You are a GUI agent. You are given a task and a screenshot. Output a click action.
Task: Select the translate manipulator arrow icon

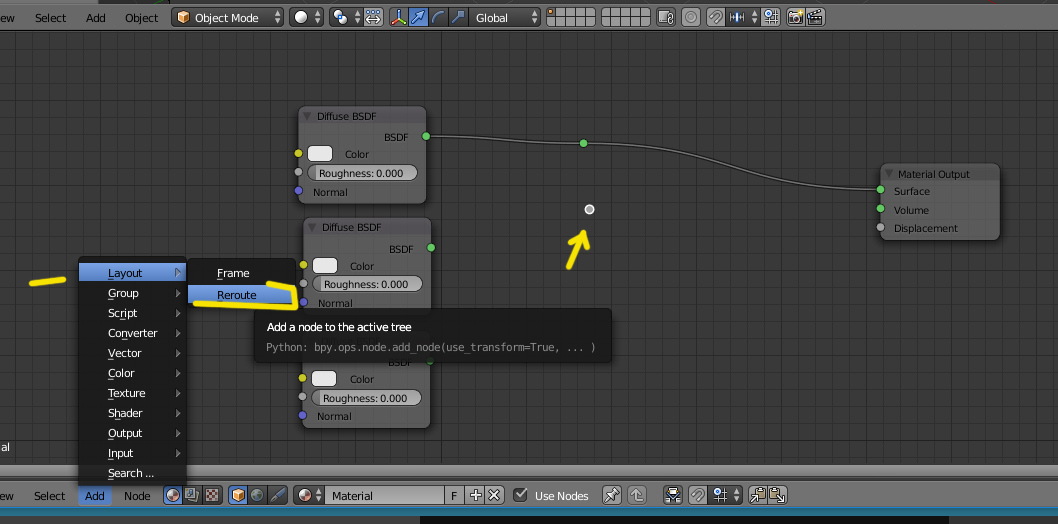click(417, 17)
